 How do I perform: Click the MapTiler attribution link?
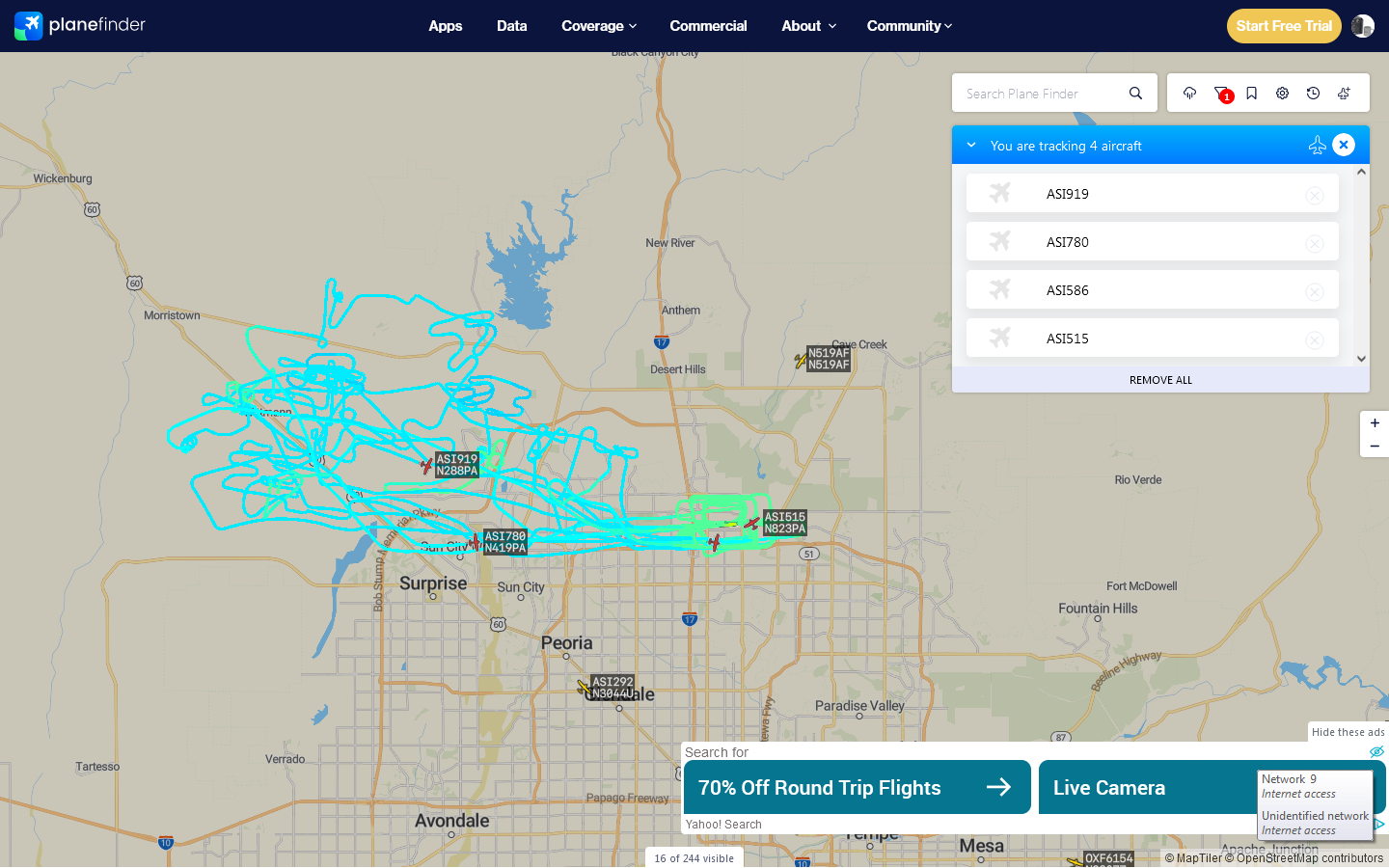point(1193,858)
